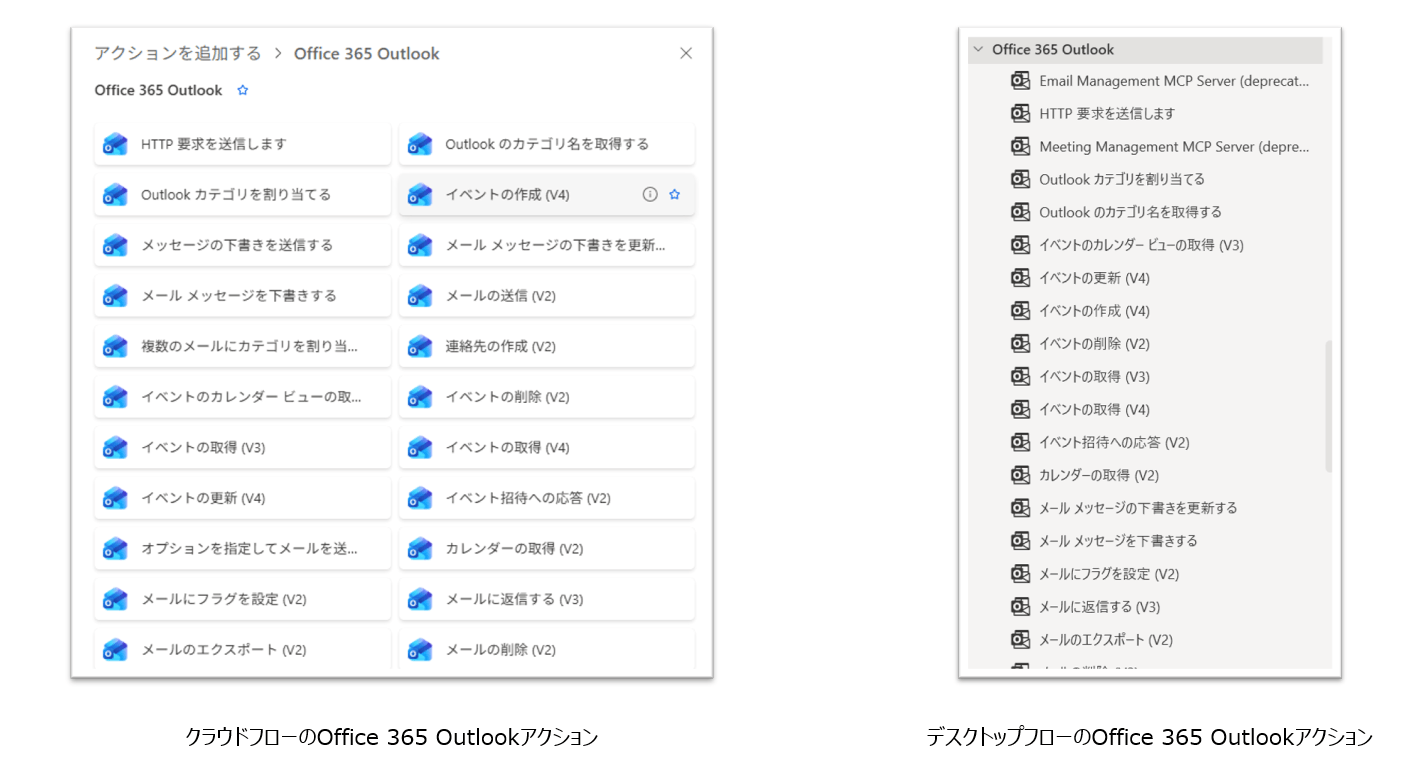The image size is (1423, 771).
Task: Click icon beside Meeting Management MCP Server tree item
Action: tap(1020, 146)
